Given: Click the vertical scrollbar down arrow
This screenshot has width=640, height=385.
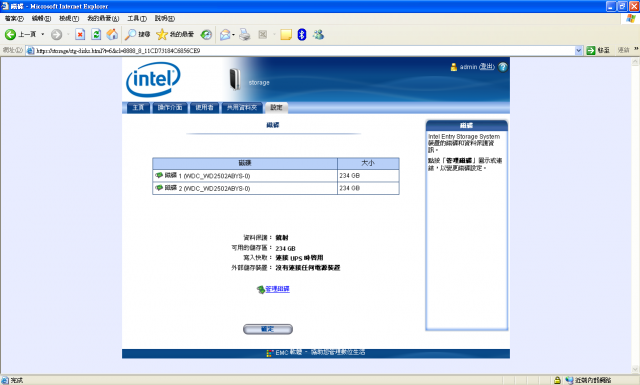Looking at the screenshot, I should click(x=635, y=369).
